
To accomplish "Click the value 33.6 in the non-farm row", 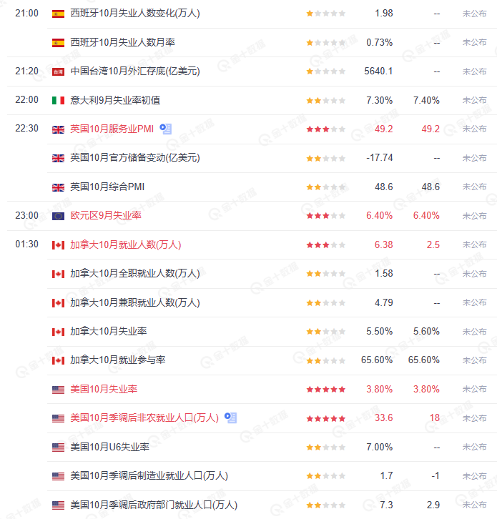I will click(384, 418).
